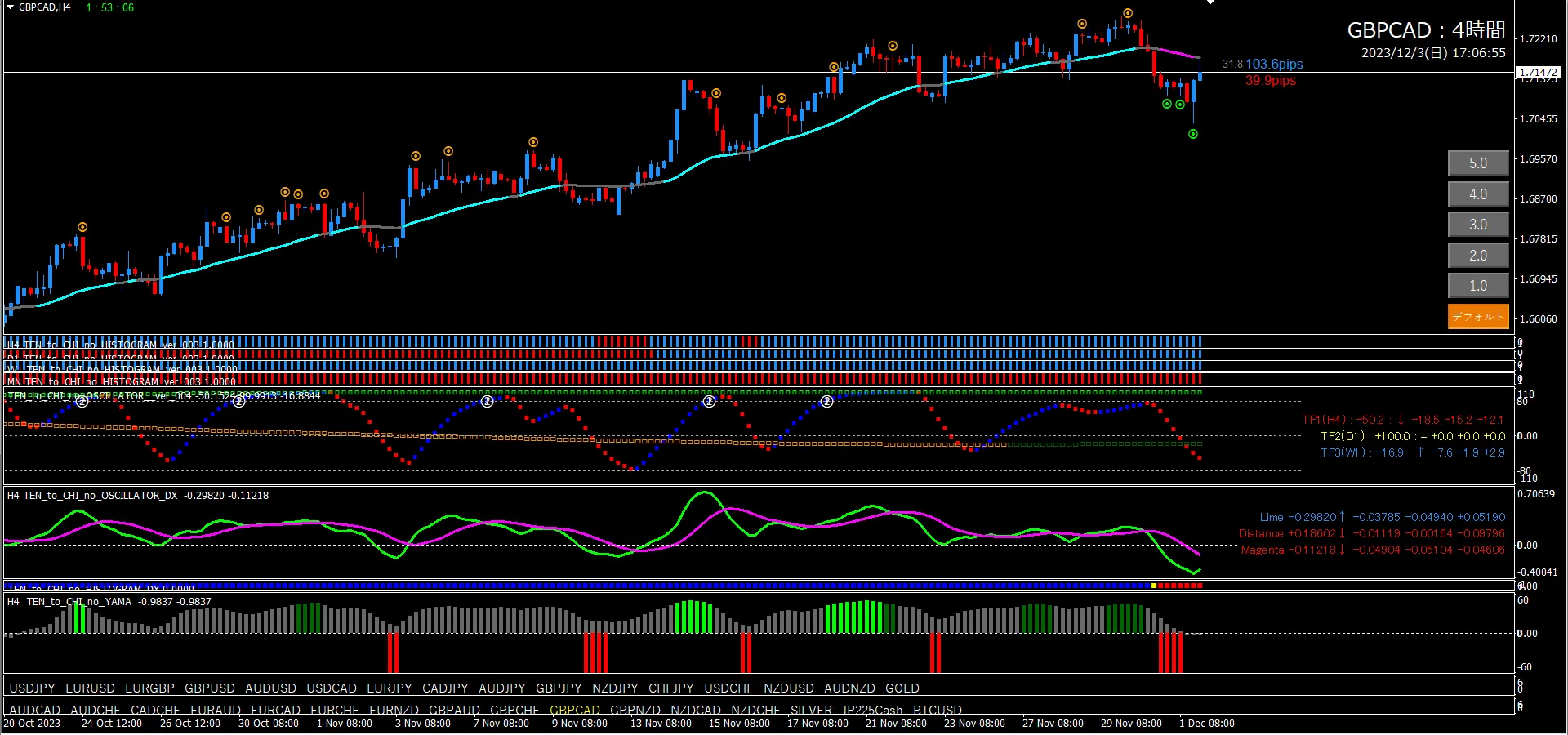Select CHFJPY in the symbol list
This screenshot has width=1568, height=735.
pos(671,688)
